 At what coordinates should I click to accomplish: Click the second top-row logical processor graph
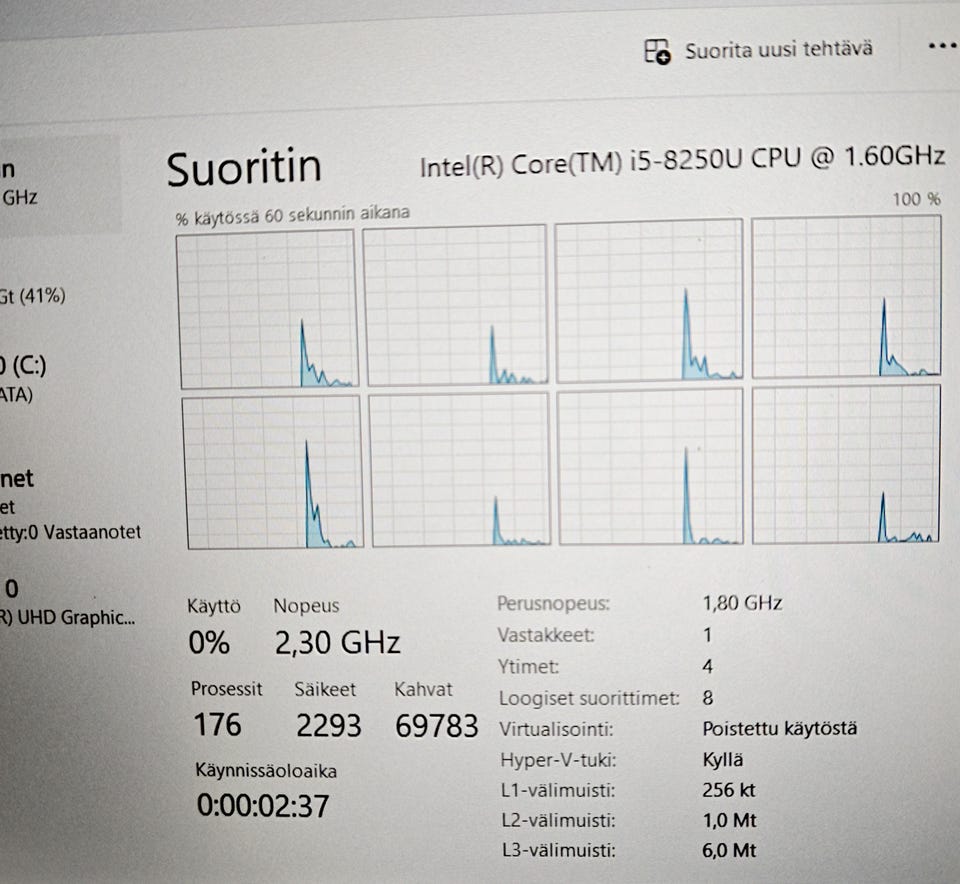tap(456, 305)
